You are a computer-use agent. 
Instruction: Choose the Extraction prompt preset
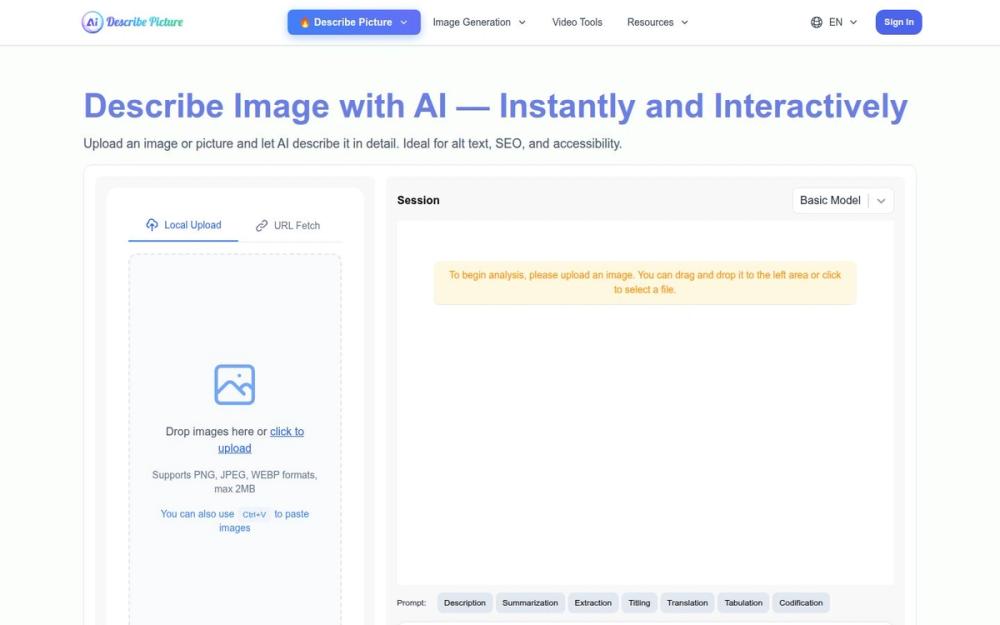click(593, 602)
